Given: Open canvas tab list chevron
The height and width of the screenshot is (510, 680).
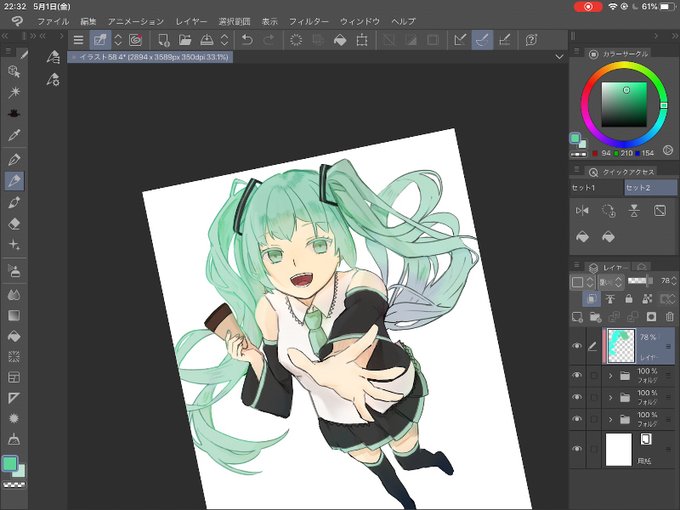Looking at the screenshot, I should point(559,57).
